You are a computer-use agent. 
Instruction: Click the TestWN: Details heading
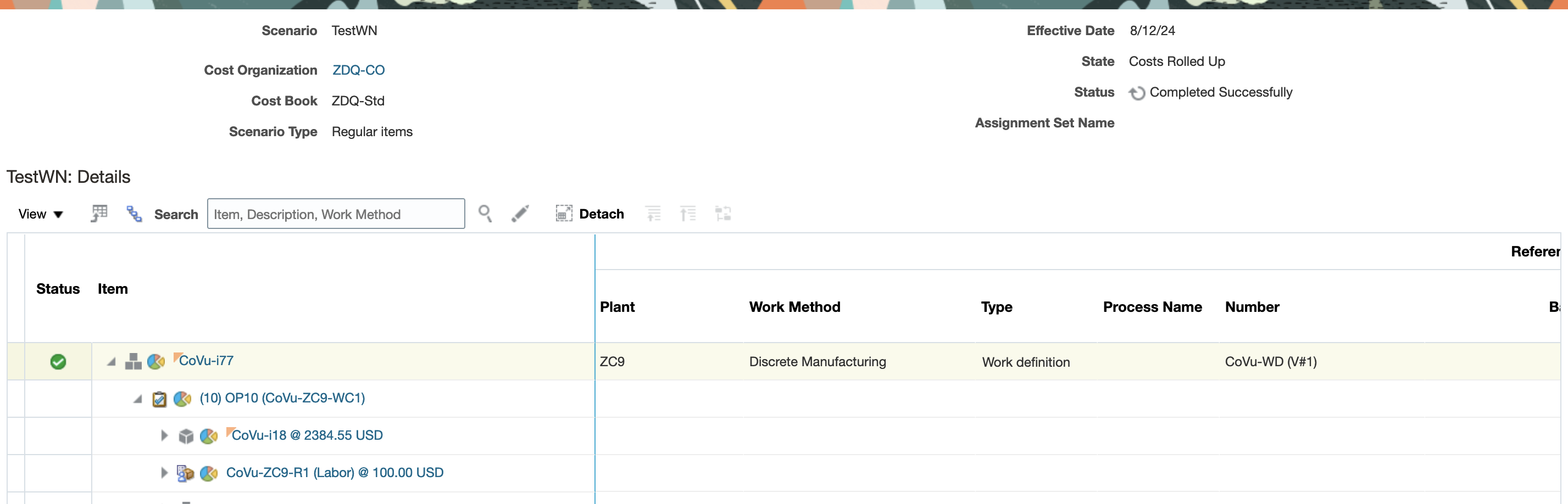tap(68, 177)
